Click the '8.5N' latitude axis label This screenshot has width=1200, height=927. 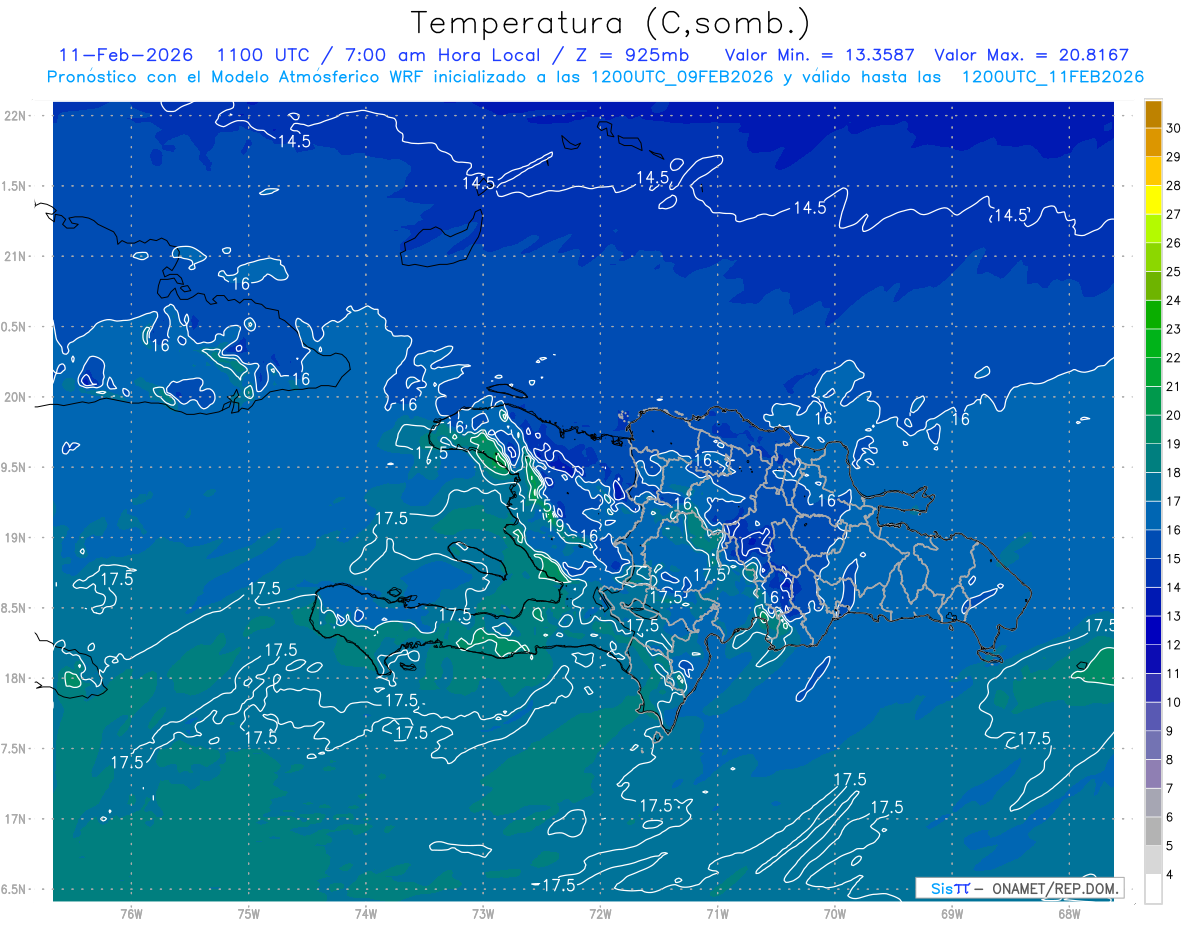coord(14,608)
